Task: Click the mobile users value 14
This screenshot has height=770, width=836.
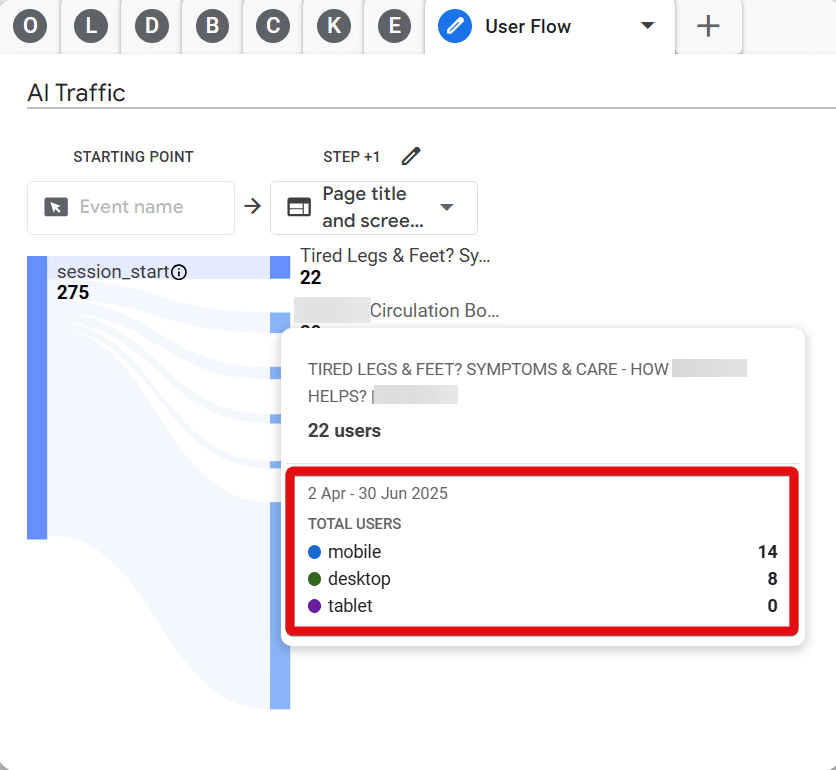Action: coord(767,552)
